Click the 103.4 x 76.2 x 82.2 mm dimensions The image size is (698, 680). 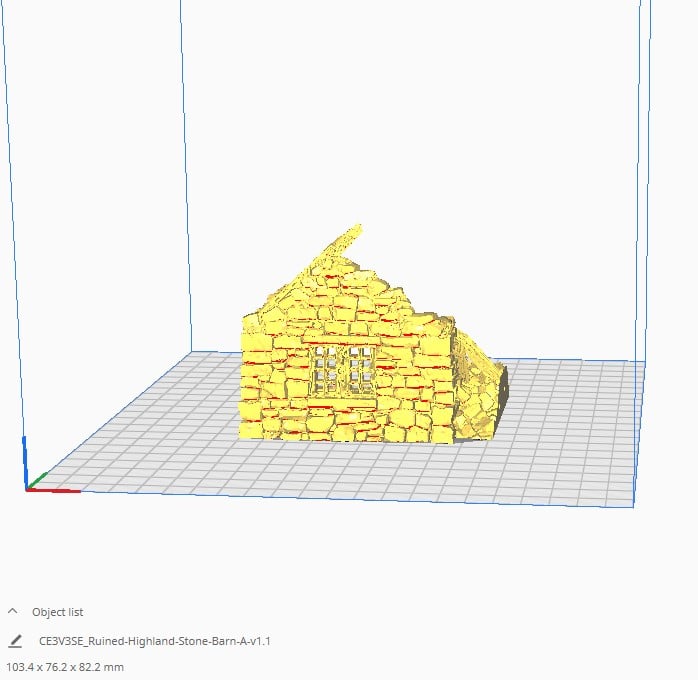point(65,667)
